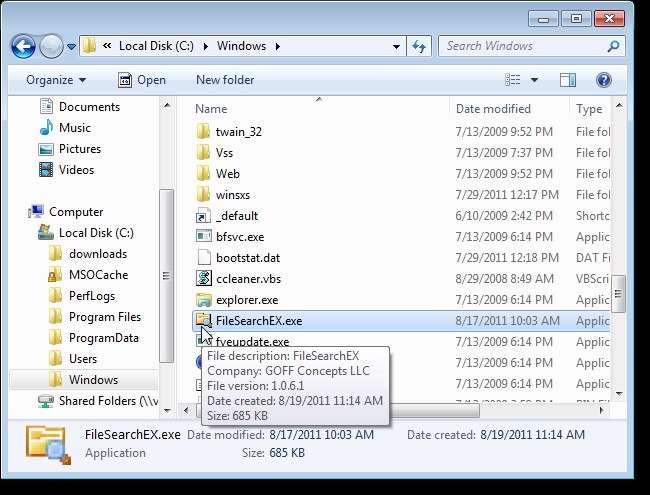
Task: Select the bfsvc.exe application icon
Action: click(204, 236)
